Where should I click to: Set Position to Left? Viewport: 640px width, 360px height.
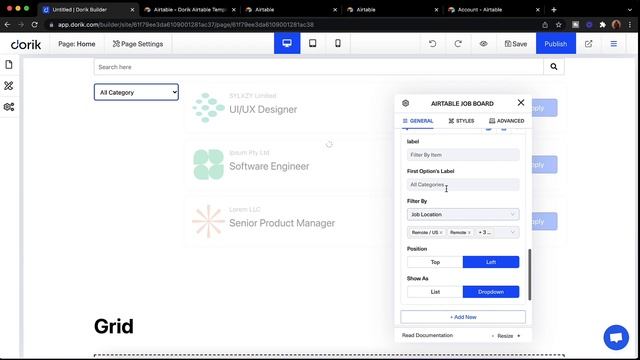tap(491, 262)
